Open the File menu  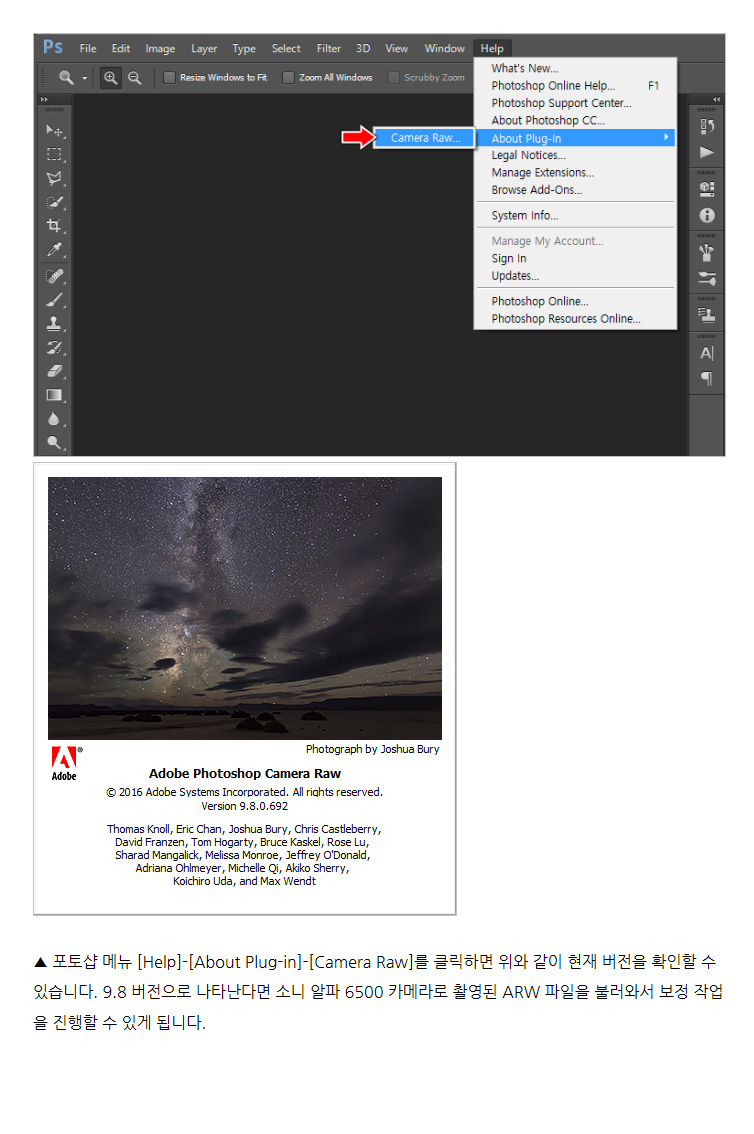point(88,48)
